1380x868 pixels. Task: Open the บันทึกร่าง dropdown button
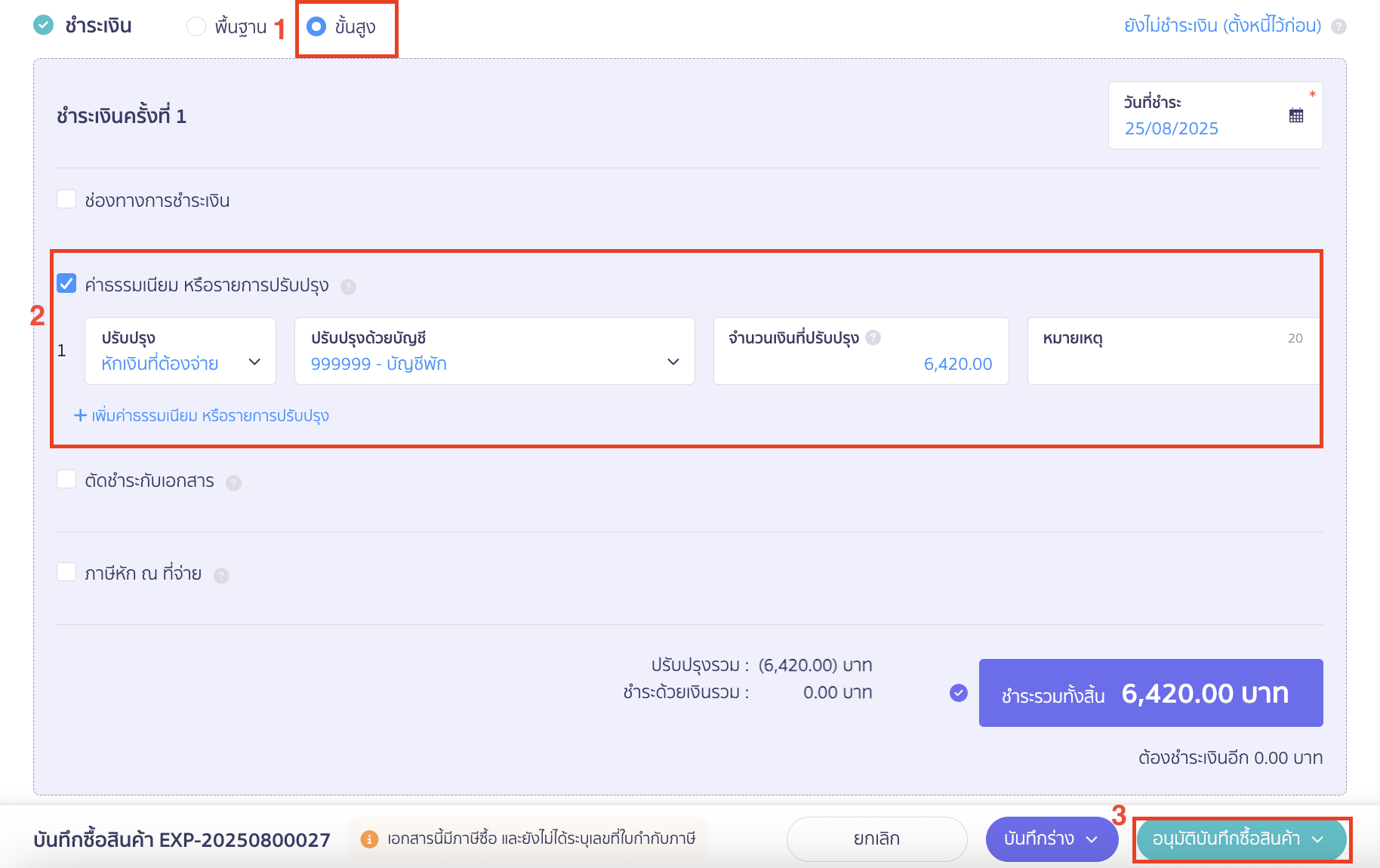tap(1051, 839)
